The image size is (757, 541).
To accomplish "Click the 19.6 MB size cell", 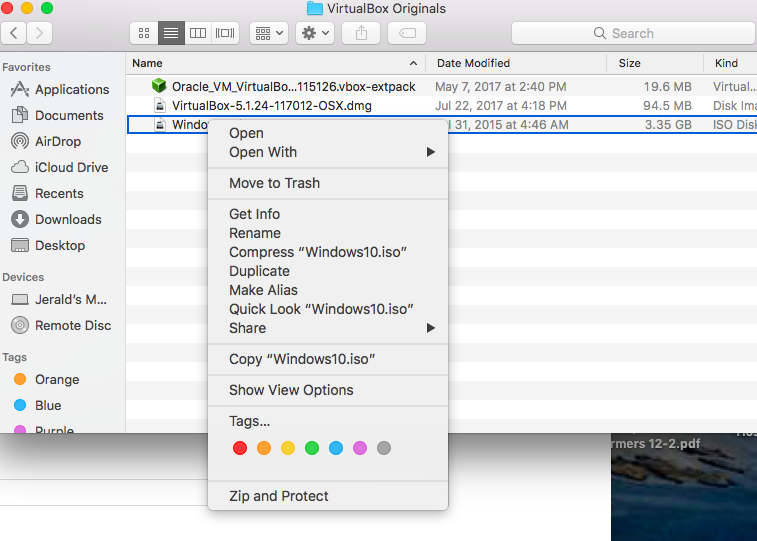I will 667,87.
